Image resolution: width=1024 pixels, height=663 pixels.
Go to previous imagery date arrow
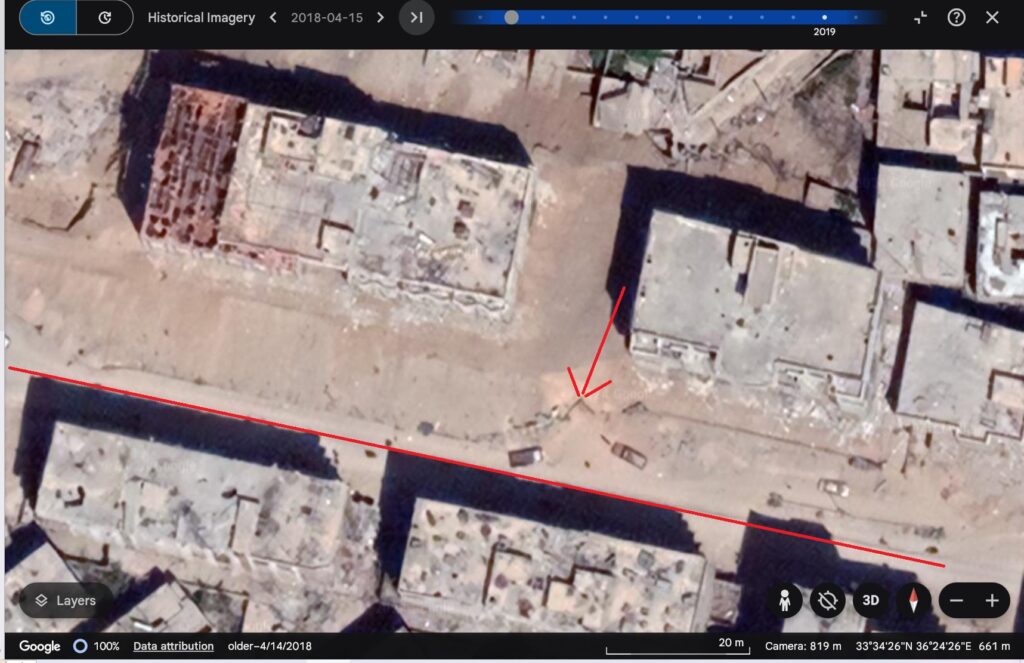tap(274, 18)
